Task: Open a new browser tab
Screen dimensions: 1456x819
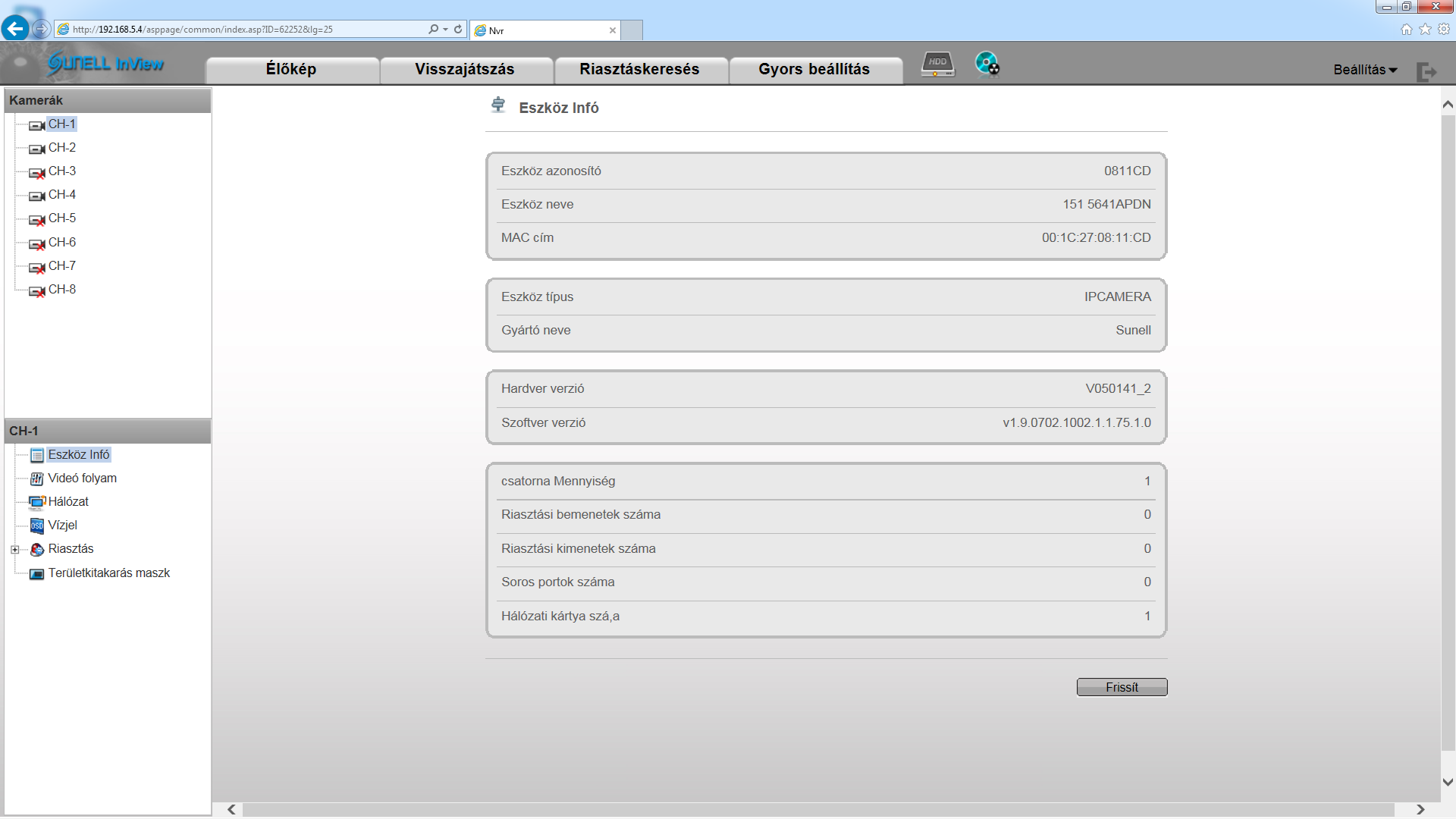Action: 632,30
